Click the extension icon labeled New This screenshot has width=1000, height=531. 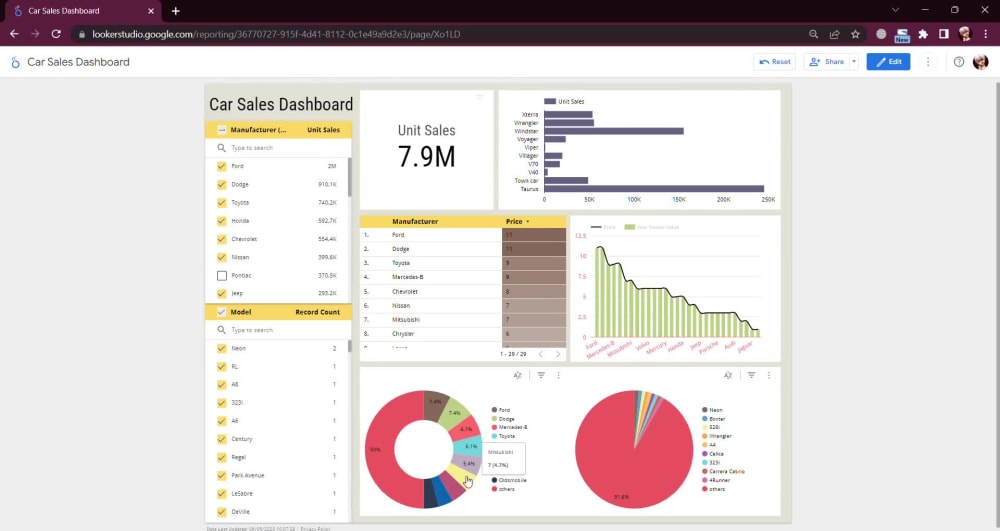[x=902, y=34]
